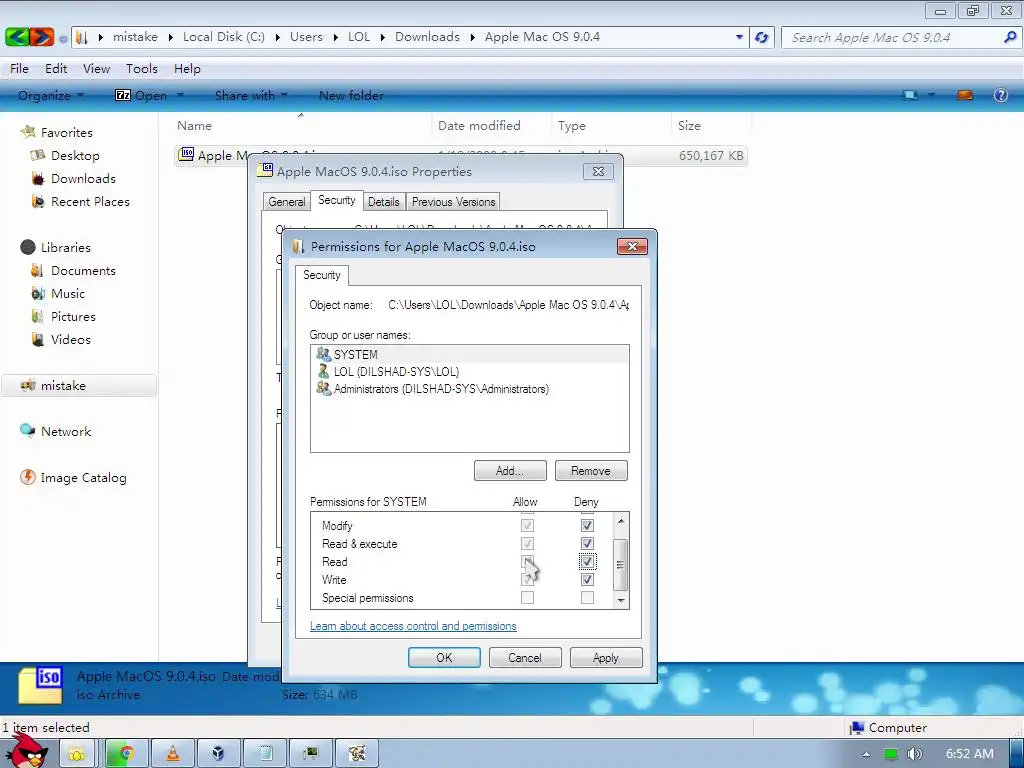This screenshot has width=1024, height=768.
Task: Click the Remove button
Action: point(591,471)
